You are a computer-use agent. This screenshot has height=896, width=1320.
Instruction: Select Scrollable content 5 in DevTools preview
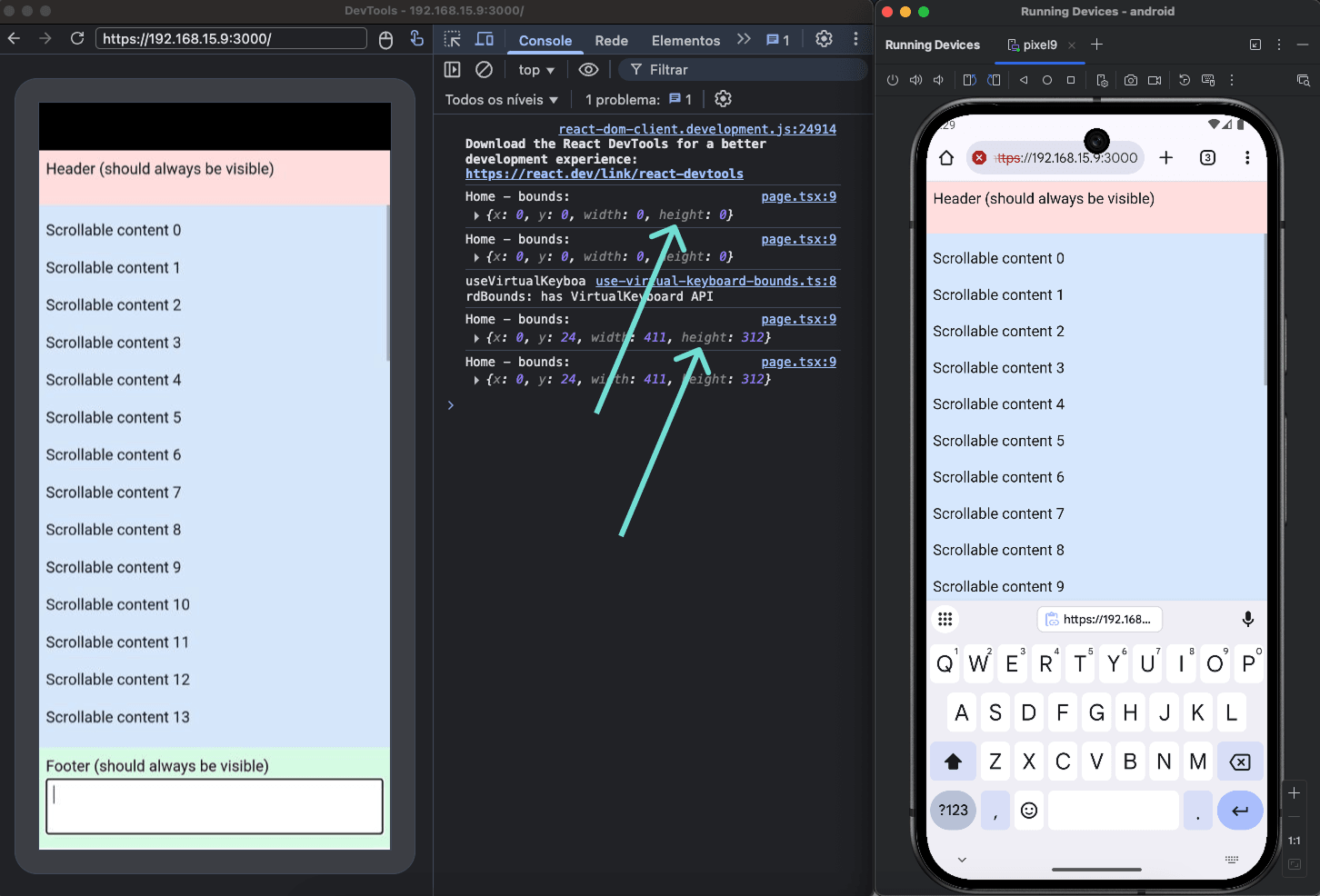tap(114, 417)
